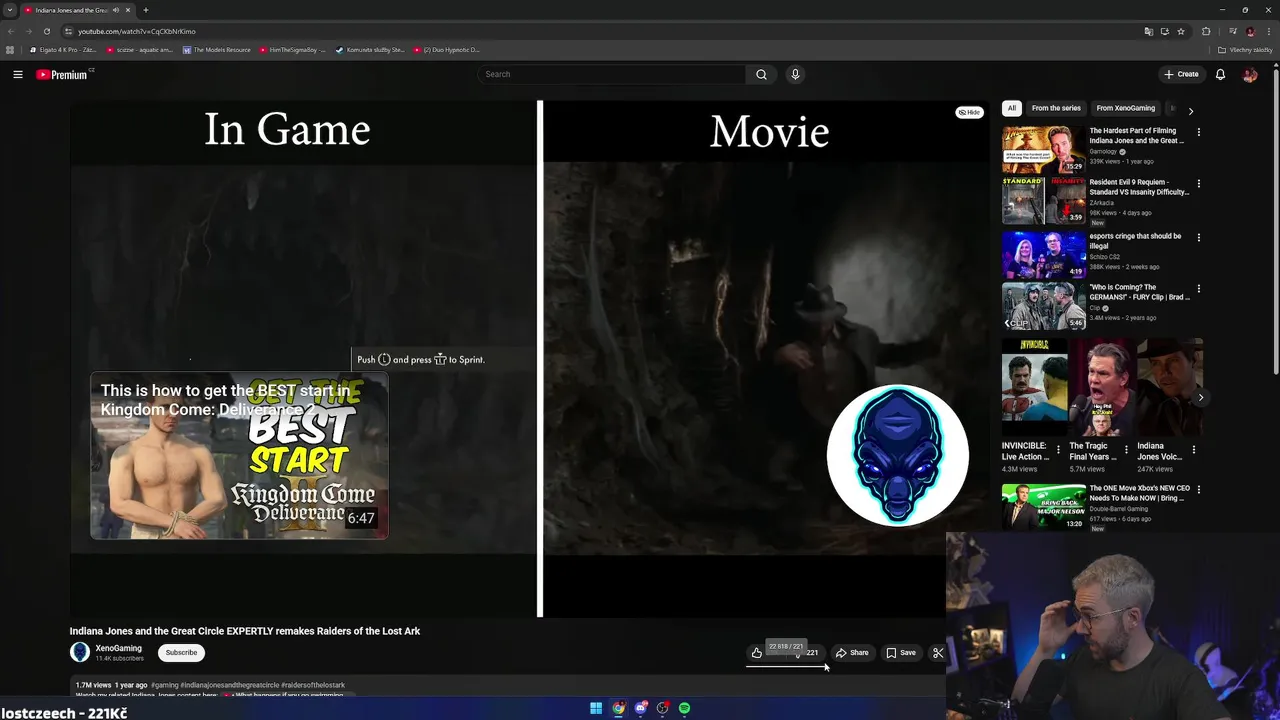Image resolution: width=1280 pixels, height=720 pixels.
Task: Open Discord from the taskbar
Action: 641,708
